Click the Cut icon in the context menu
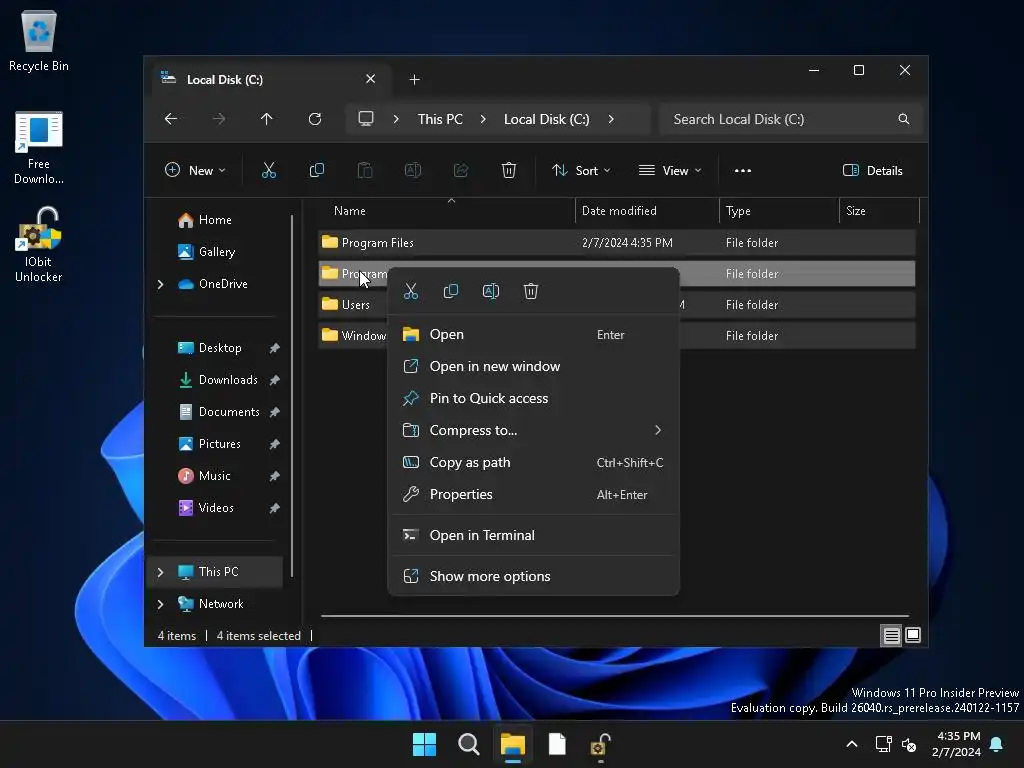 (411, 291)
